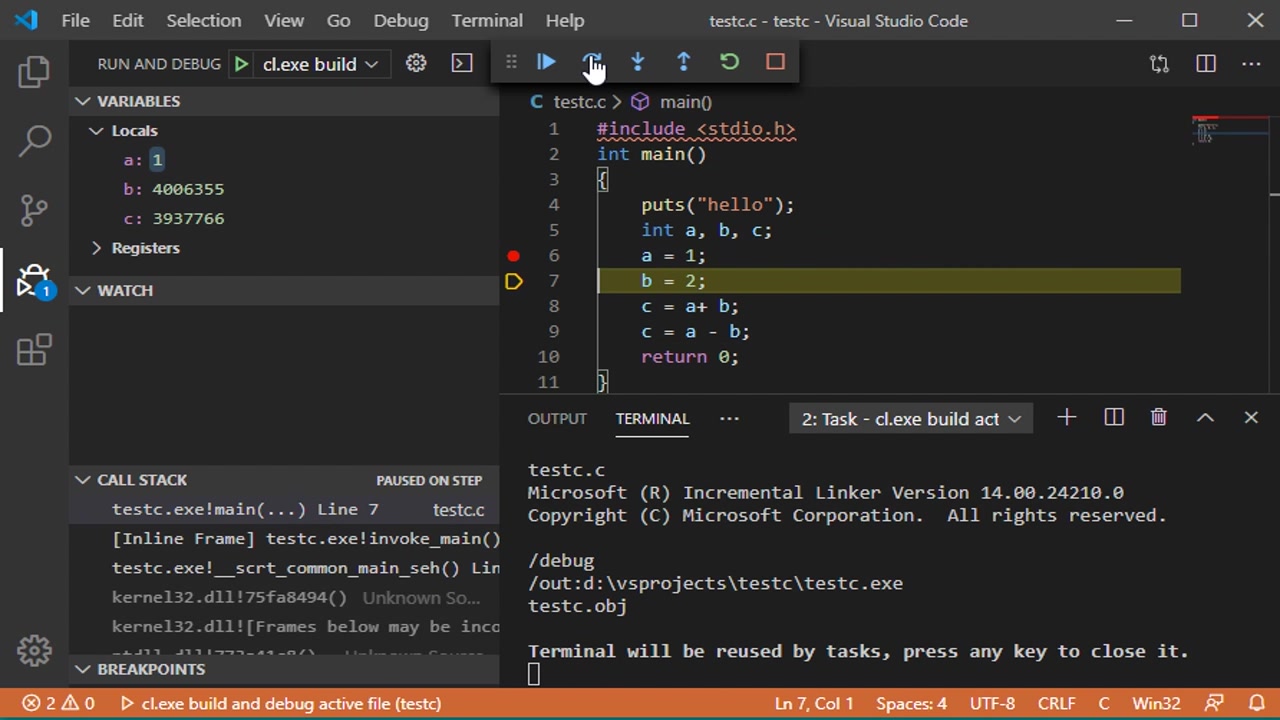Screen dimensions: 1280x720
Task: Open the Debug menu
Action: [x=400, y=20]
